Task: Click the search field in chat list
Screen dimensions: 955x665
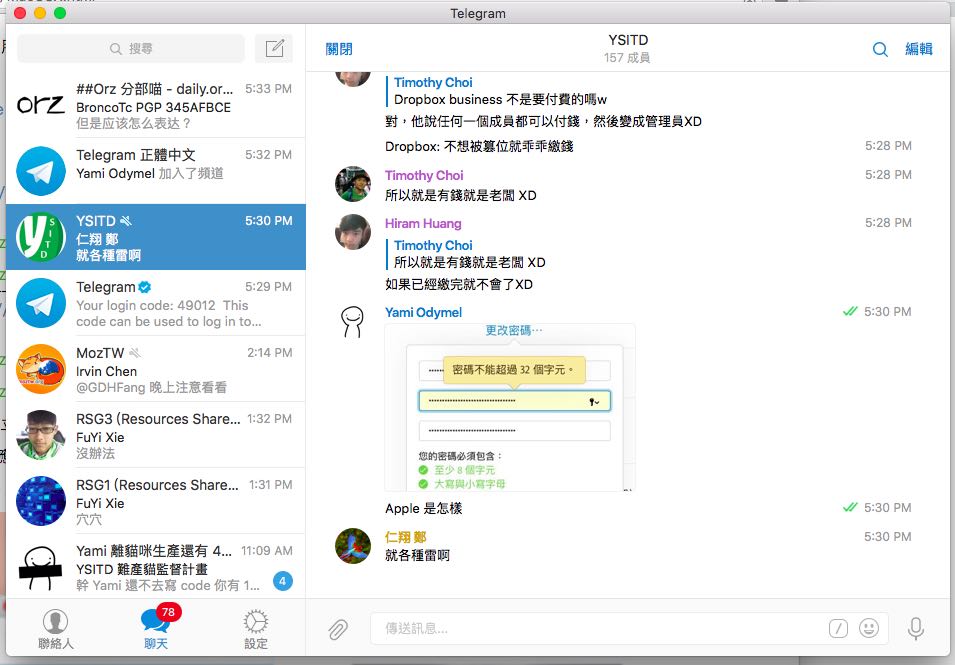Action: pyautogui.click(x=131, y=48)
